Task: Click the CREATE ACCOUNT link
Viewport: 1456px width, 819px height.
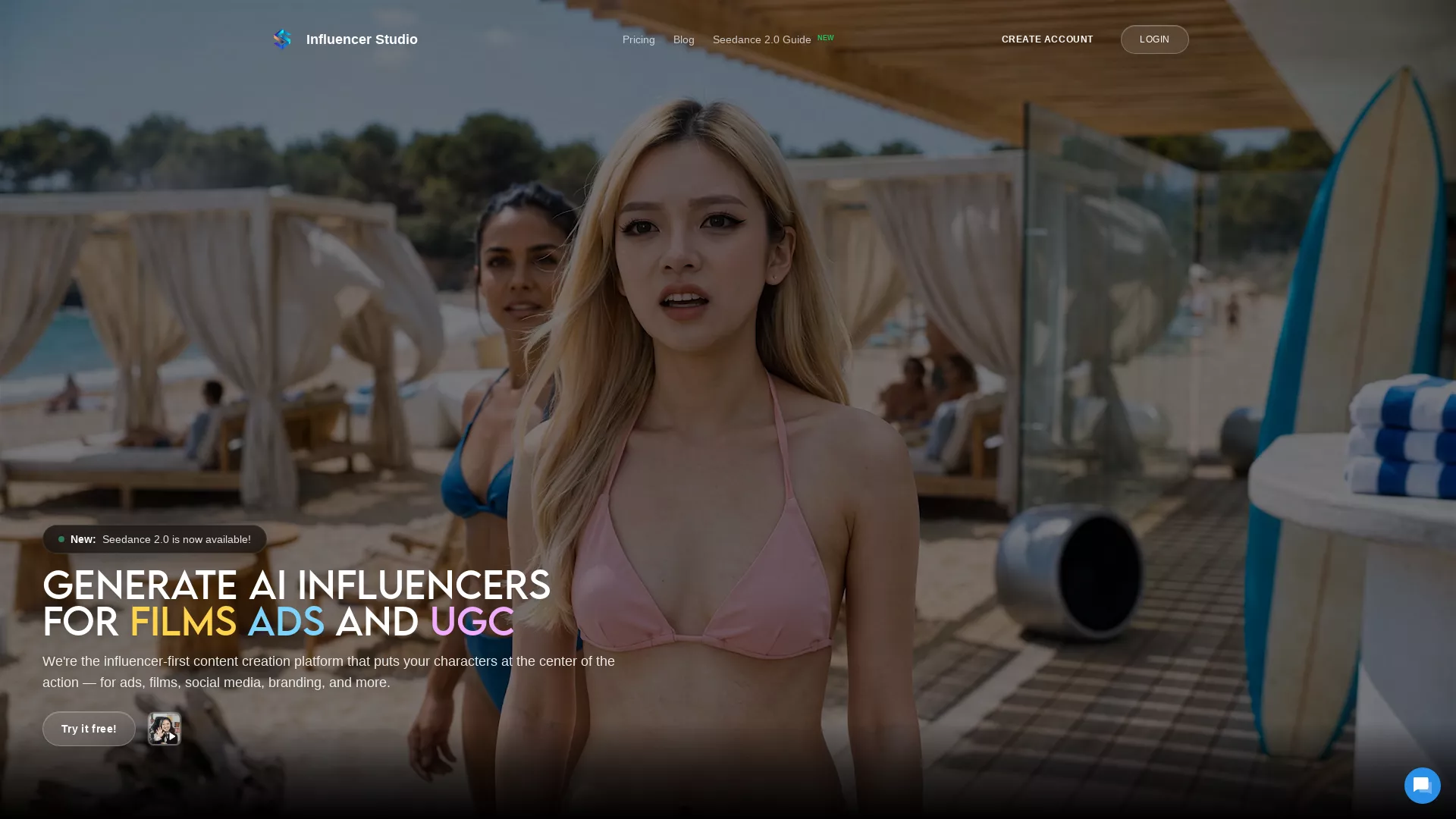Action: point(1047,39)
